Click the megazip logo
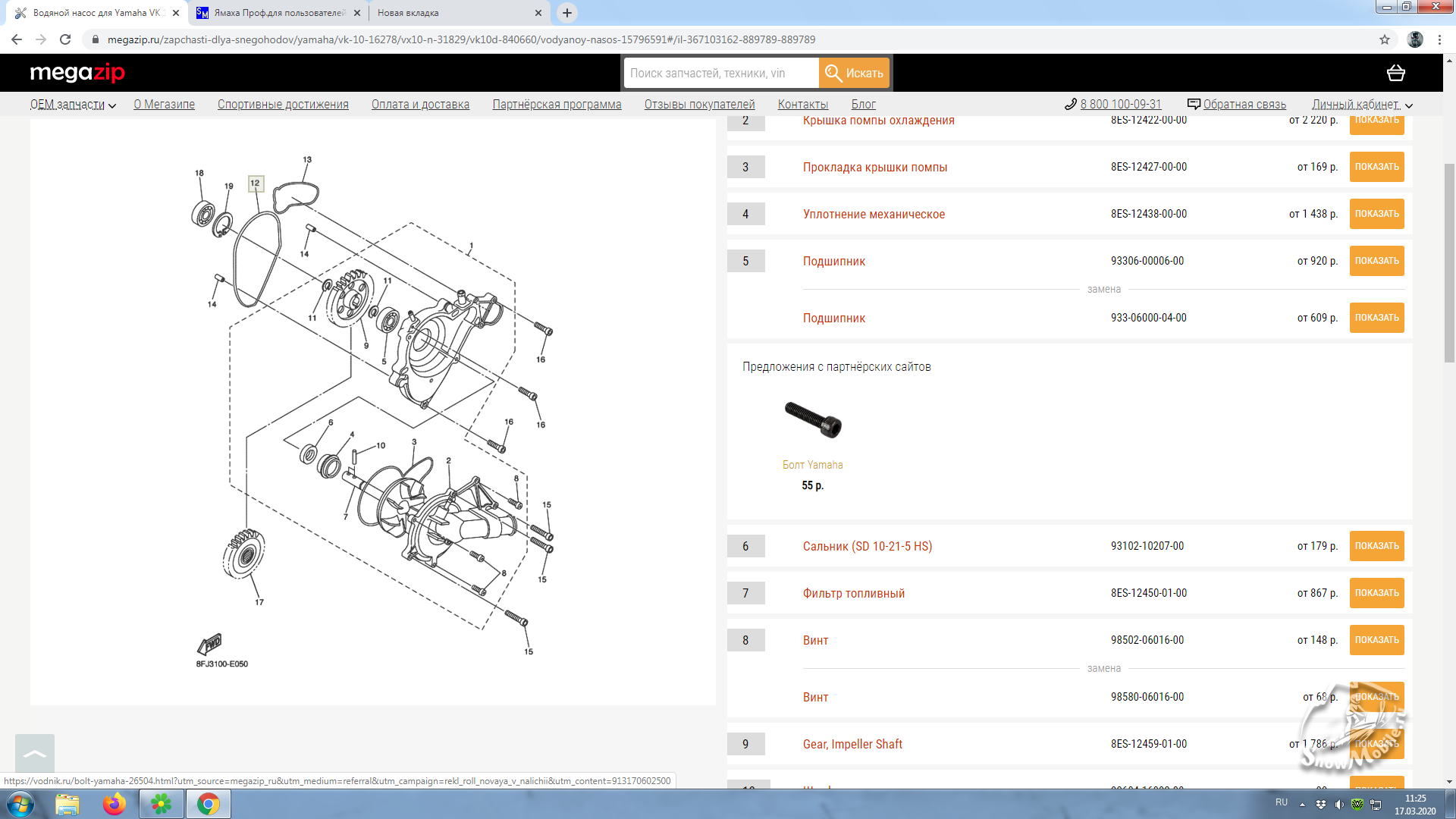 [77, 73]
